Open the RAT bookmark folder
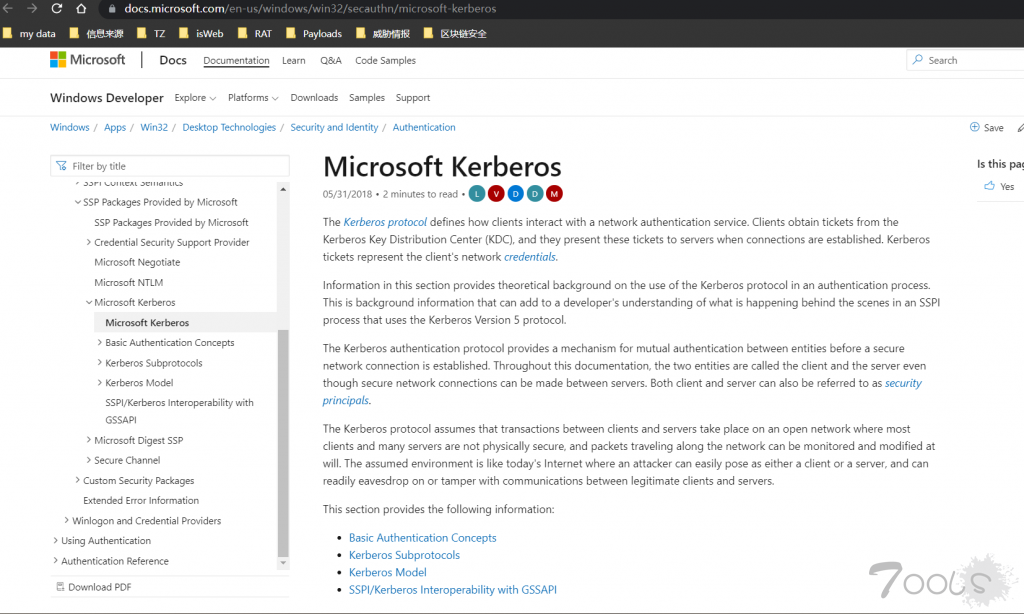Viewport: 1024px width, 614px height. tap(255, 33)
